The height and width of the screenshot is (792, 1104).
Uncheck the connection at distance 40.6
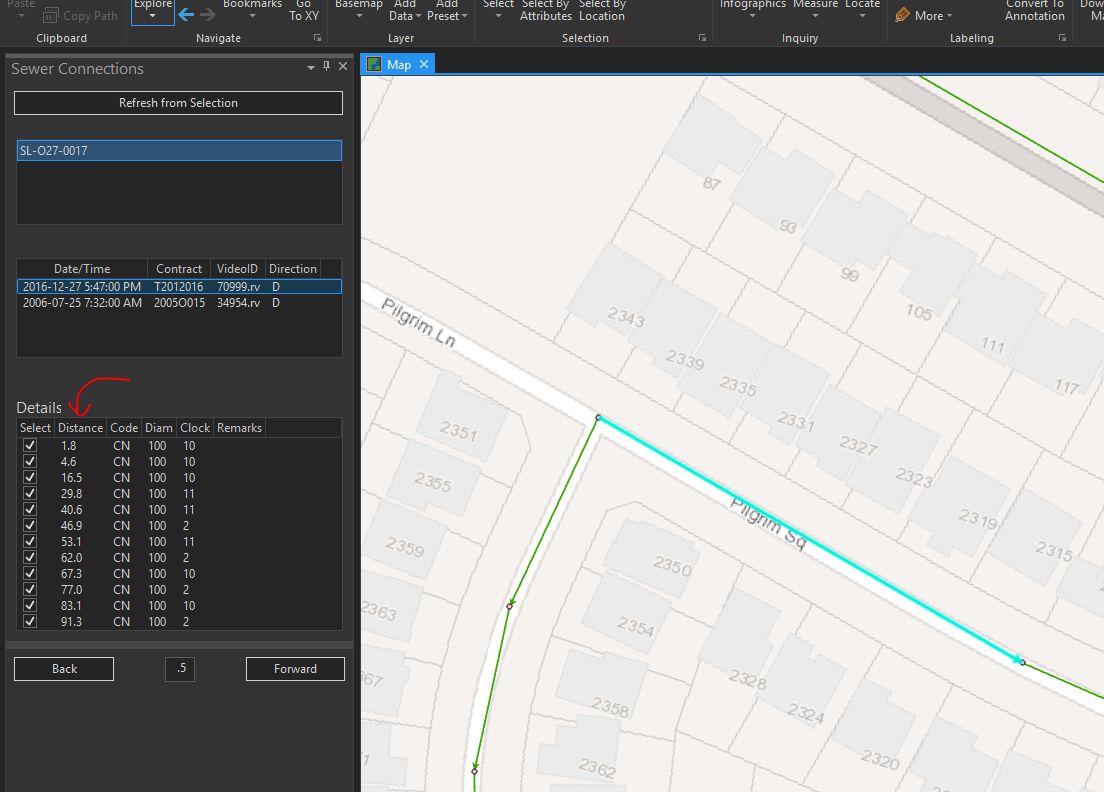coord(30,510)
